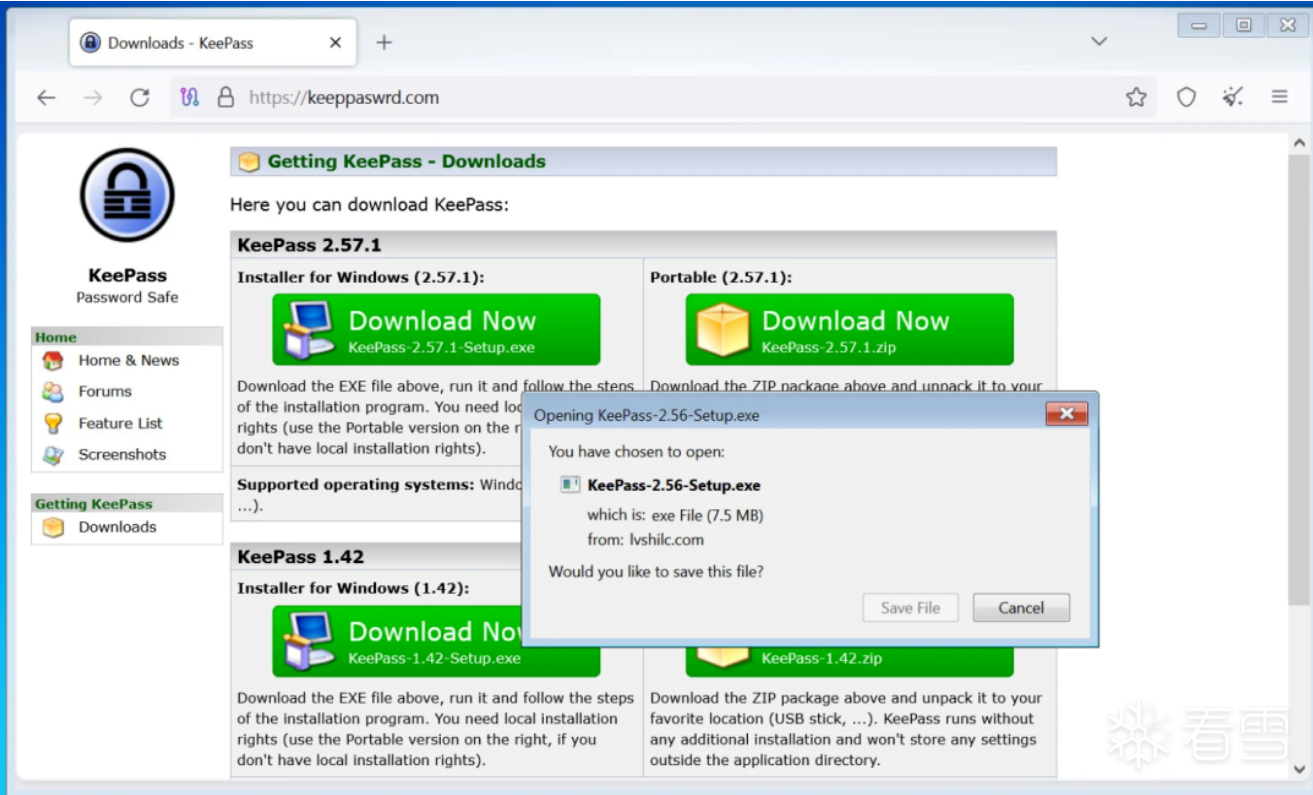Viewport: 1313px width, 795px height.
Task: Click the Downloads box icon in sidebar
Action: click(x=53, y=527)
